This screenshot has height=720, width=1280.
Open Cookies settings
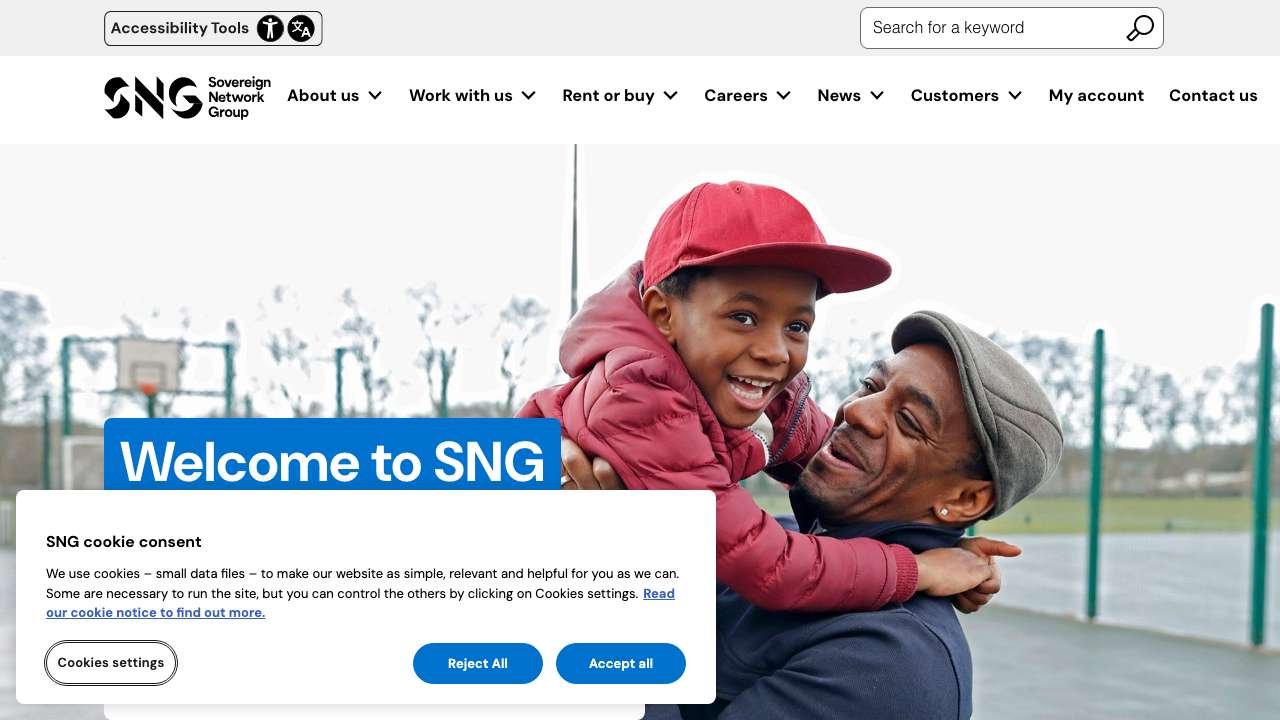pos(111,663)
